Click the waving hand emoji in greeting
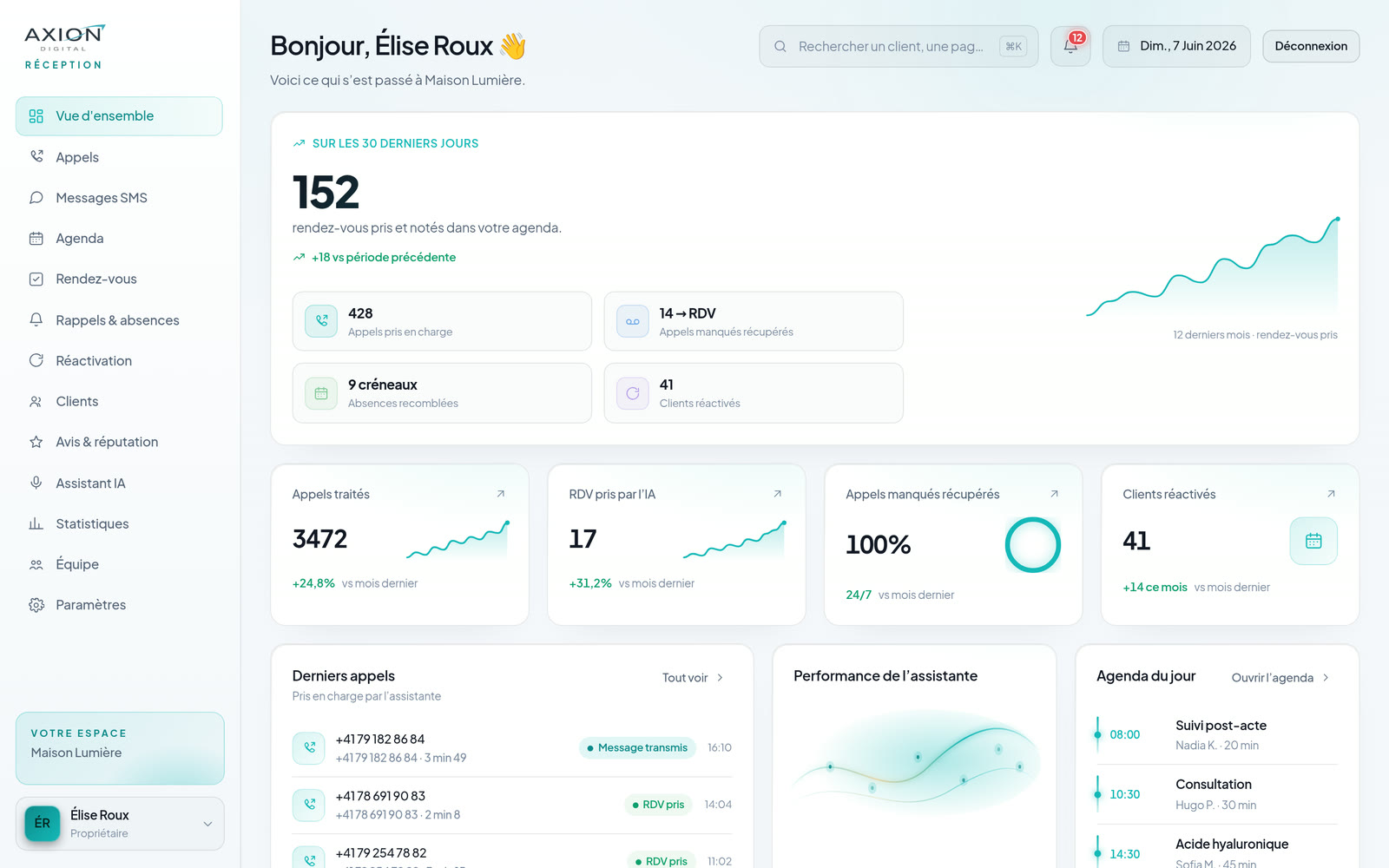 coord(513,46)
